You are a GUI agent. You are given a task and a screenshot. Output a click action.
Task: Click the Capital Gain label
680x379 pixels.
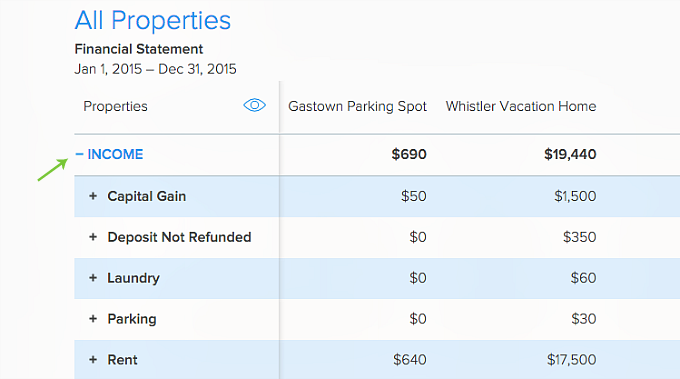click(147, 196)
